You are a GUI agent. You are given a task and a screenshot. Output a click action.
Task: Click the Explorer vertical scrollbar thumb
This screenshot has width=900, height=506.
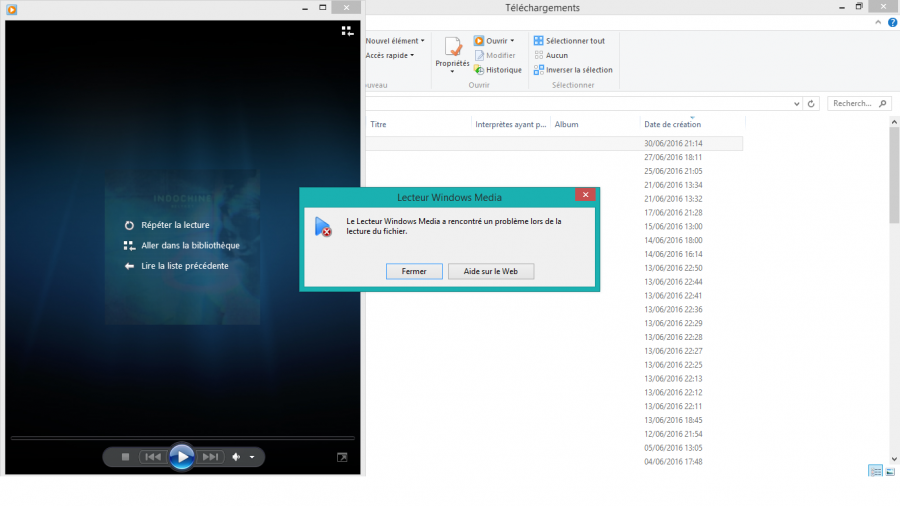tap(894, 175)
